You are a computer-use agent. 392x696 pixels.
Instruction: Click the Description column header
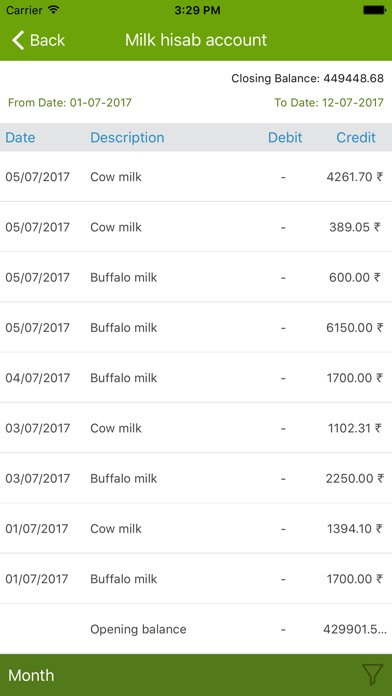tap(127, 138)
